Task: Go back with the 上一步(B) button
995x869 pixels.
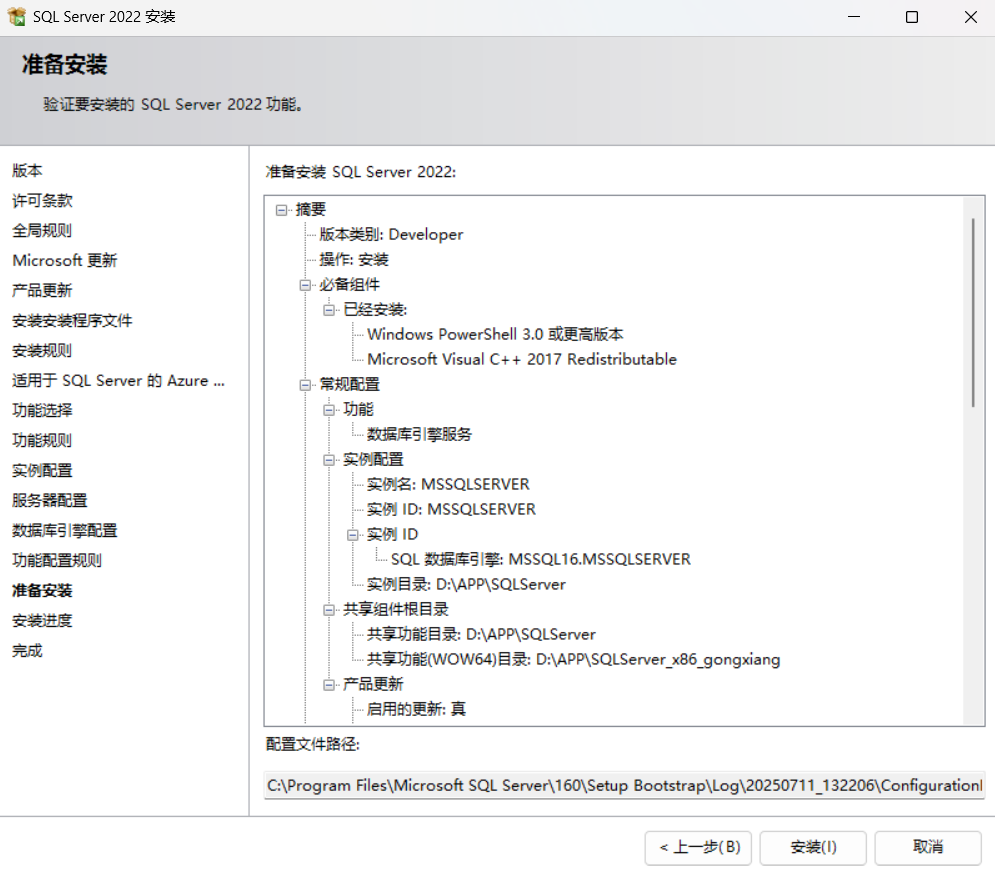Action: coord(698,847)
